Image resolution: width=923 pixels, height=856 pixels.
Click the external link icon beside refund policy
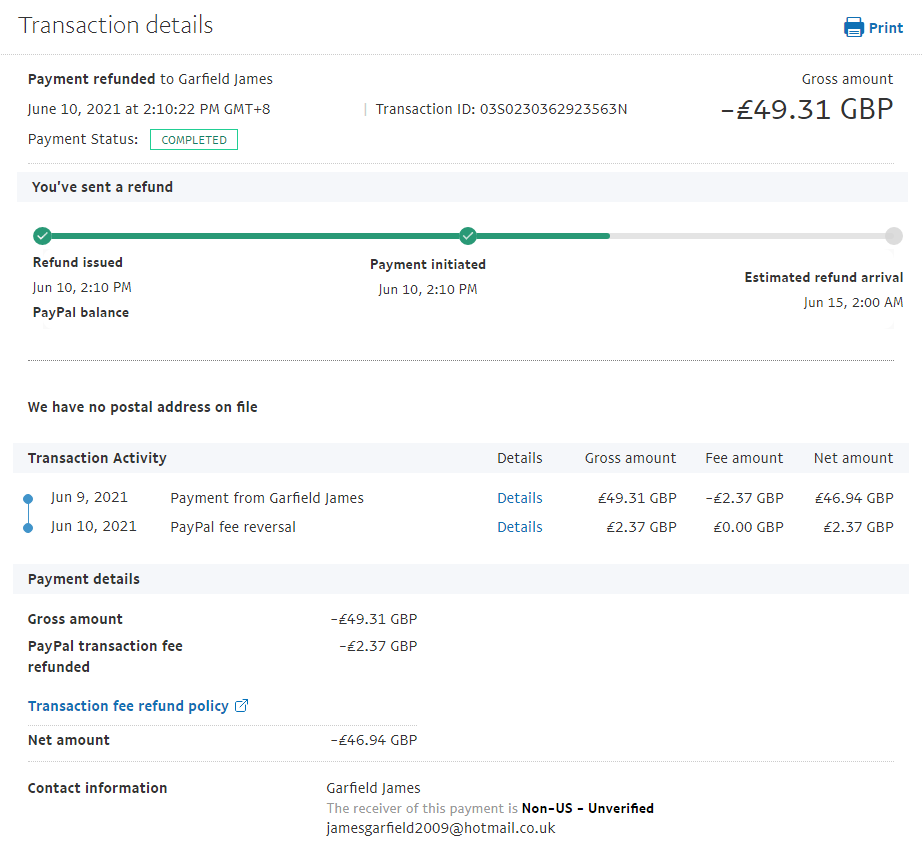point(241,706)
